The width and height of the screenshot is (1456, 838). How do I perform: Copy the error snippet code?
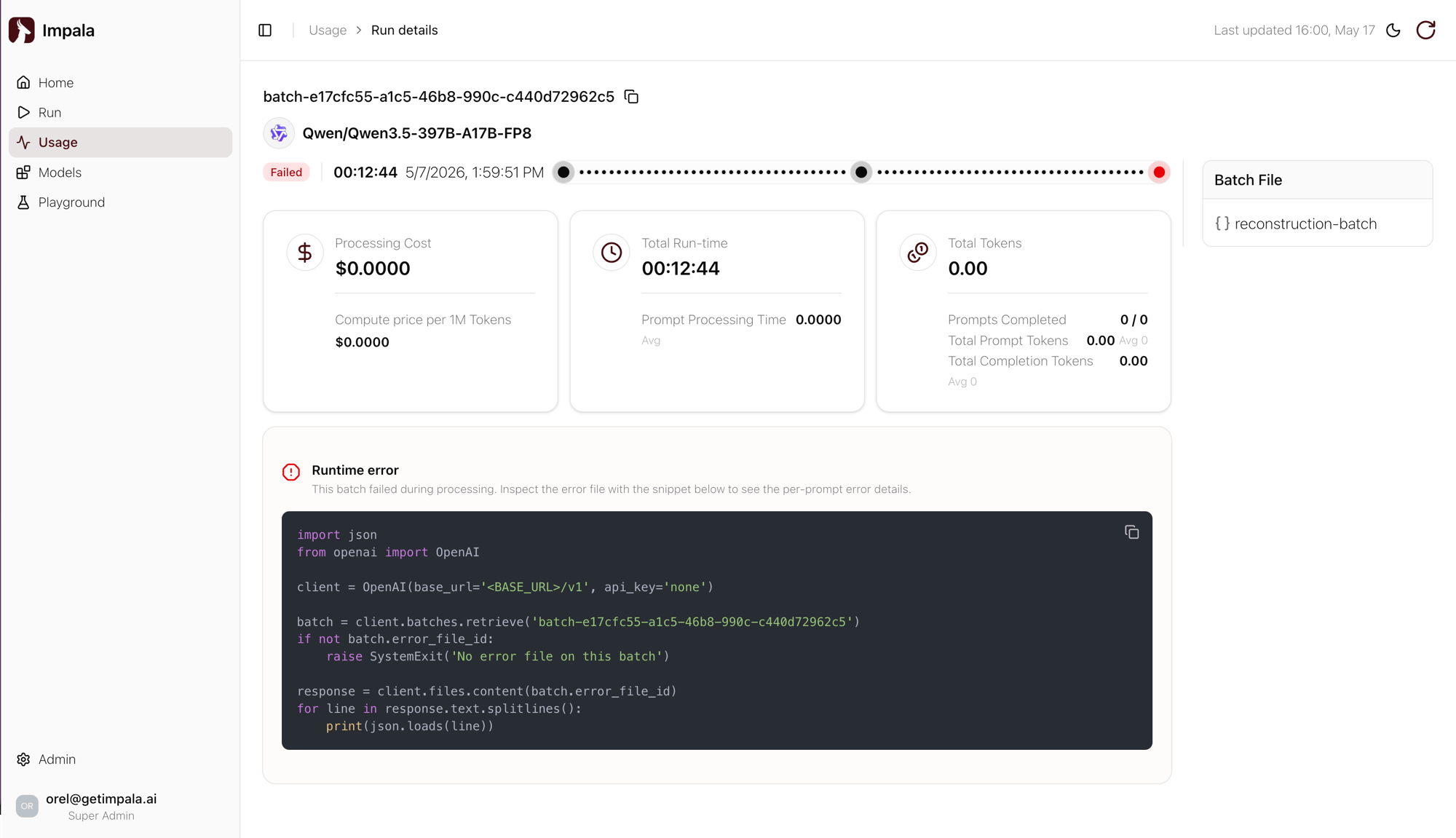click(x=1131, y=533)
